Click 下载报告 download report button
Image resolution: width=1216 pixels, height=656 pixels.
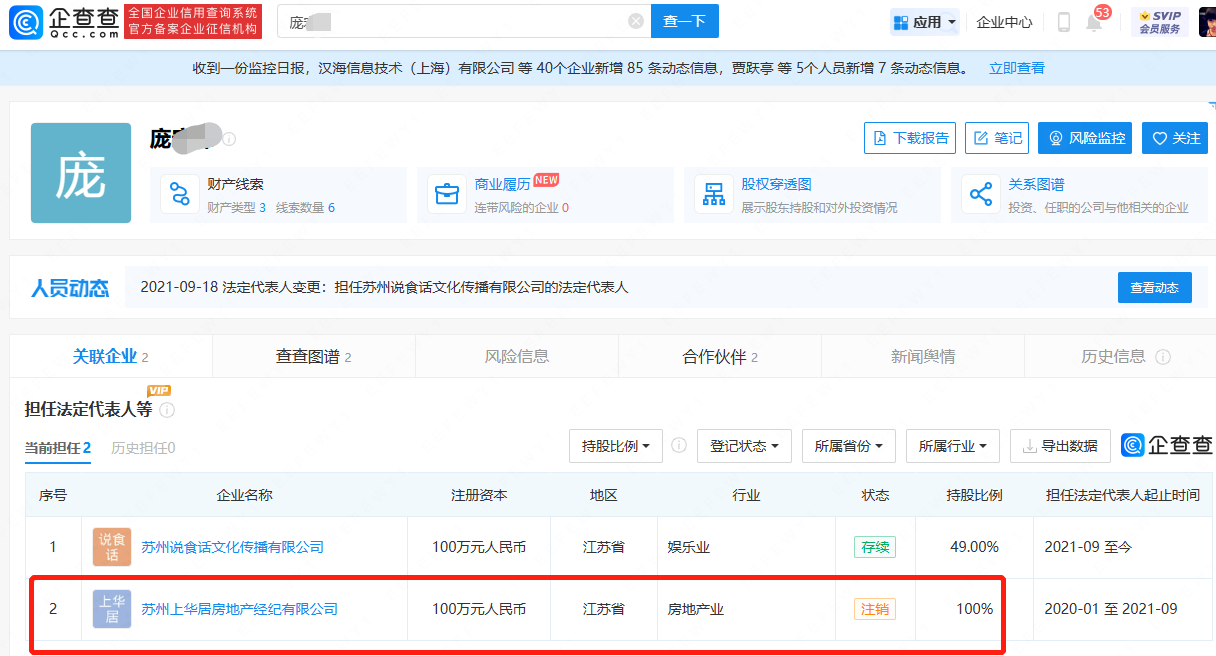[x=910, y=138]
